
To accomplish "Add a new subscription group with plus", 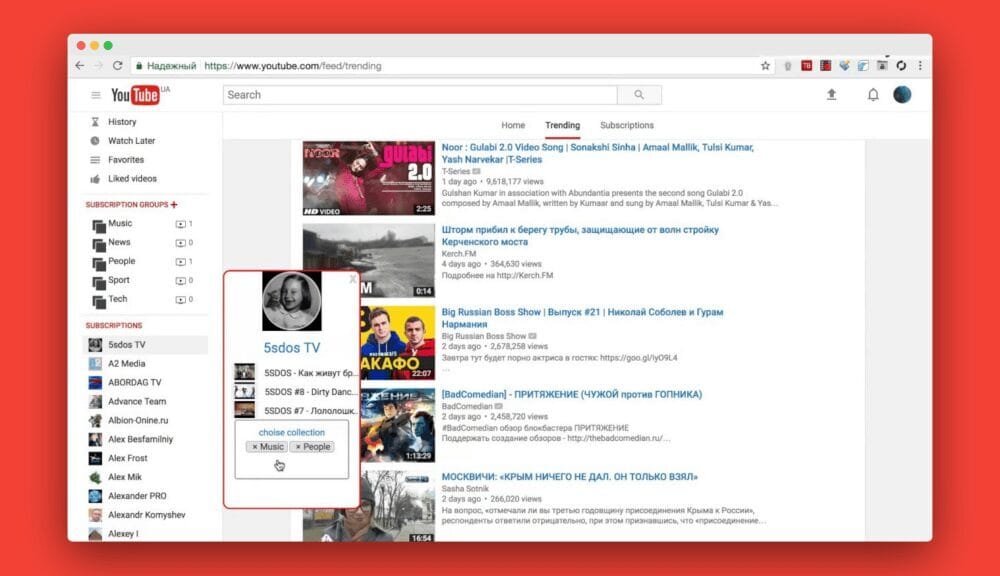I will (x=174, y=205).
